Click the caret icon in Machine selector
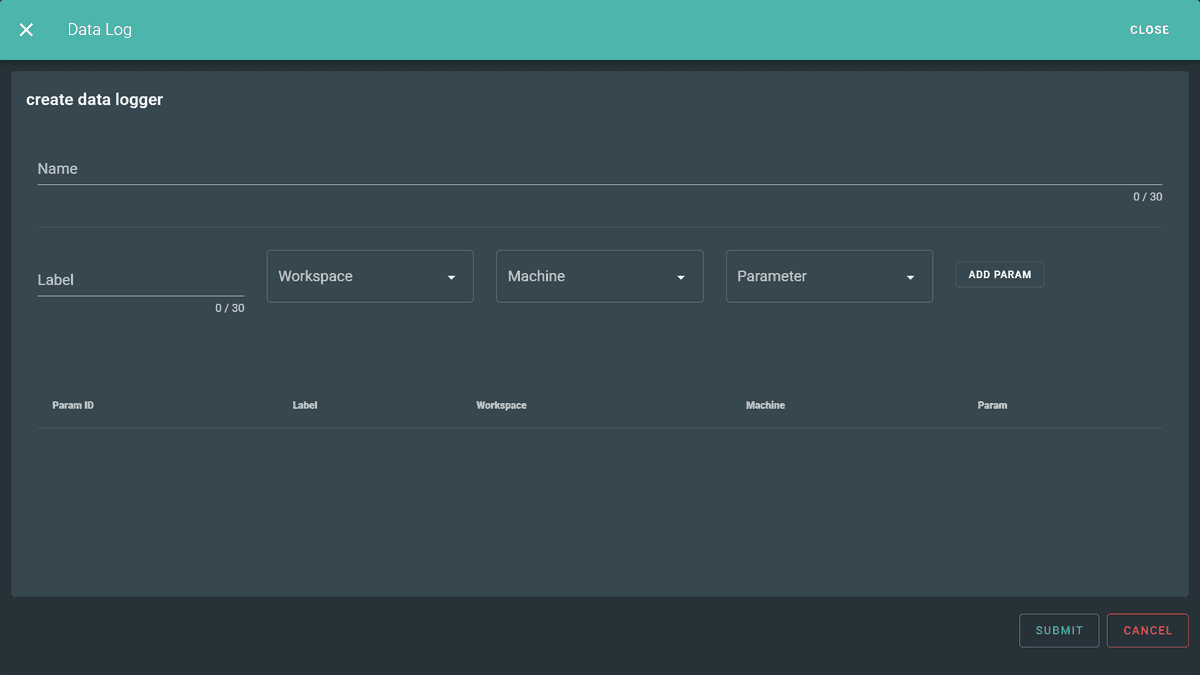1200x675 pixels. (x=681, y=277)
